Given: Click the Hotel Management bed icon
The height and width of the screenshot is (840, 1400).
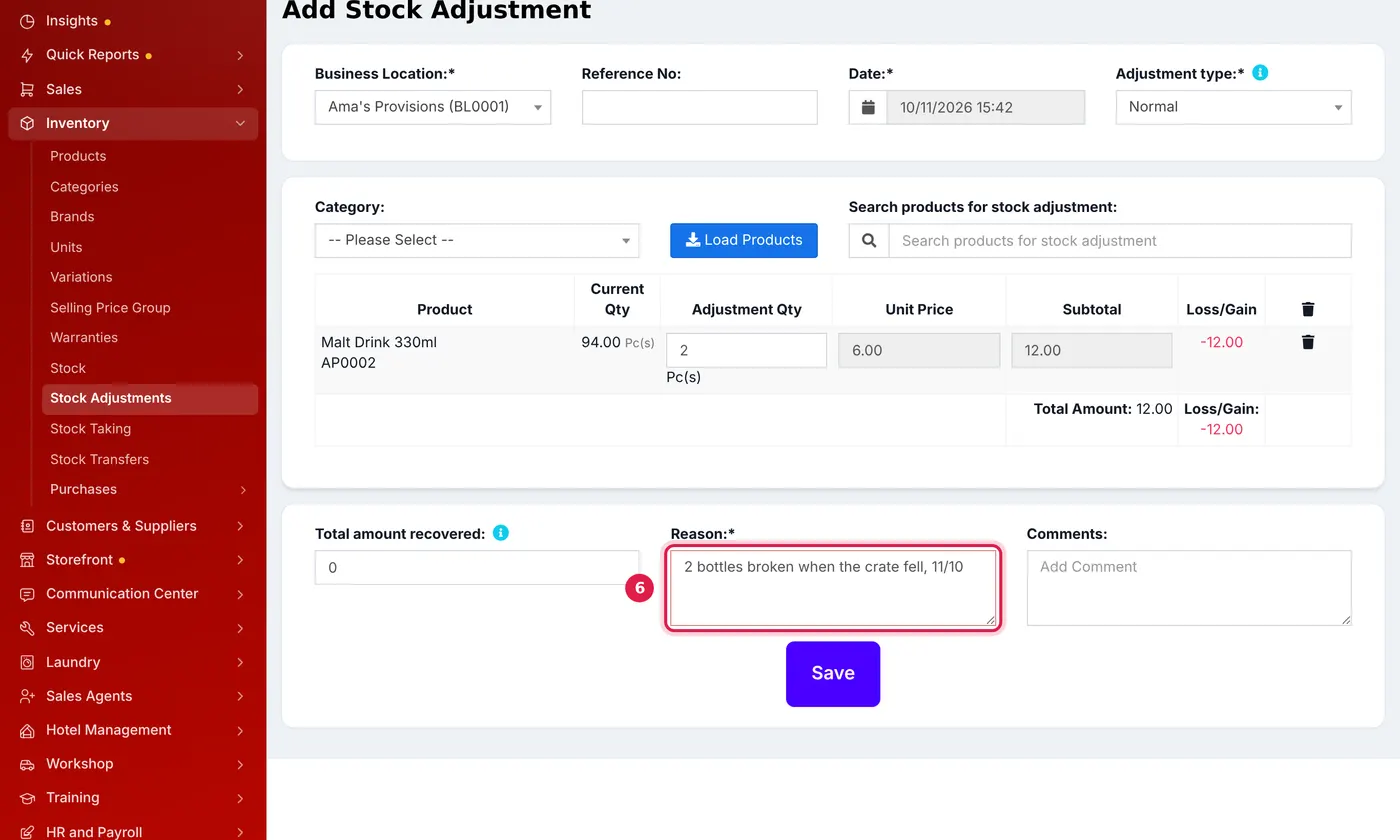Looking at the screenshot, I should click(27, 730).
